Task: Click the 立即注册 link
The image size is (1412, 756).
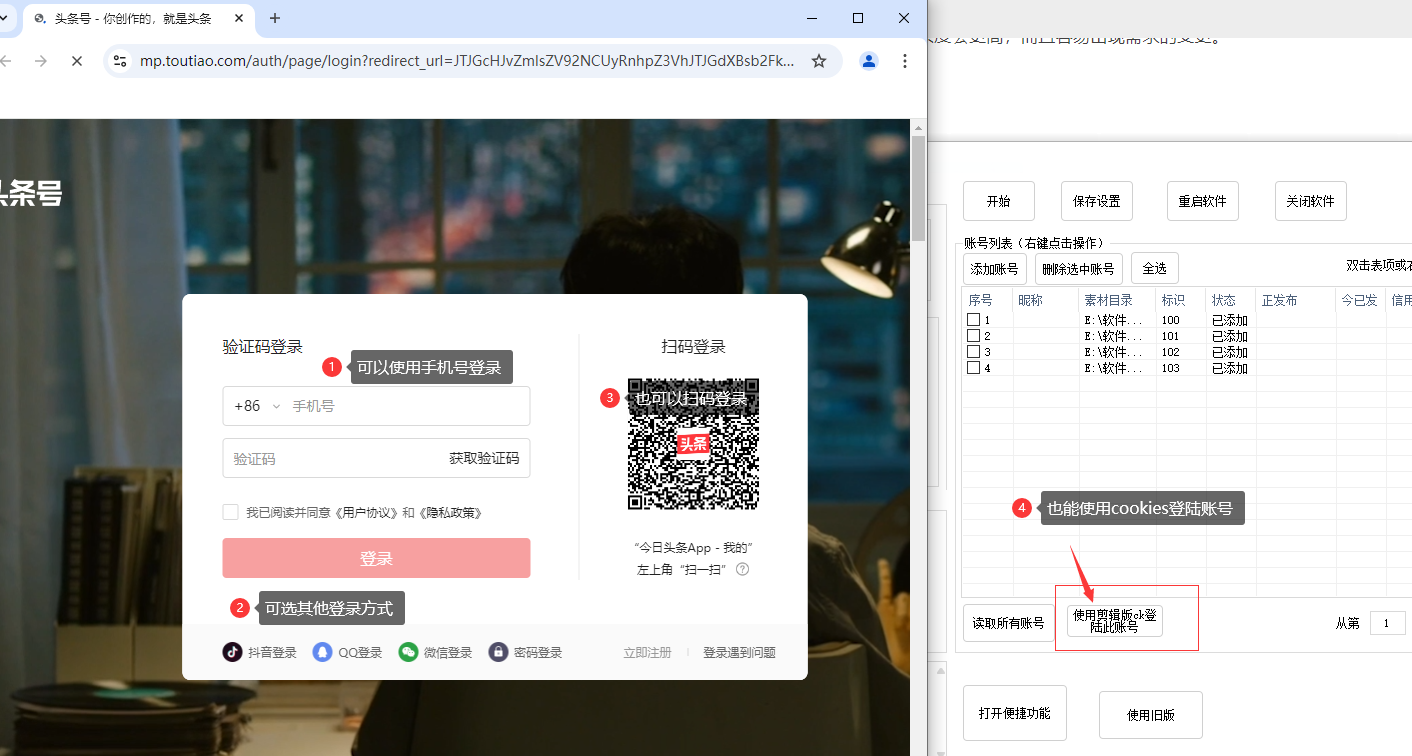Action: (647, 653)
